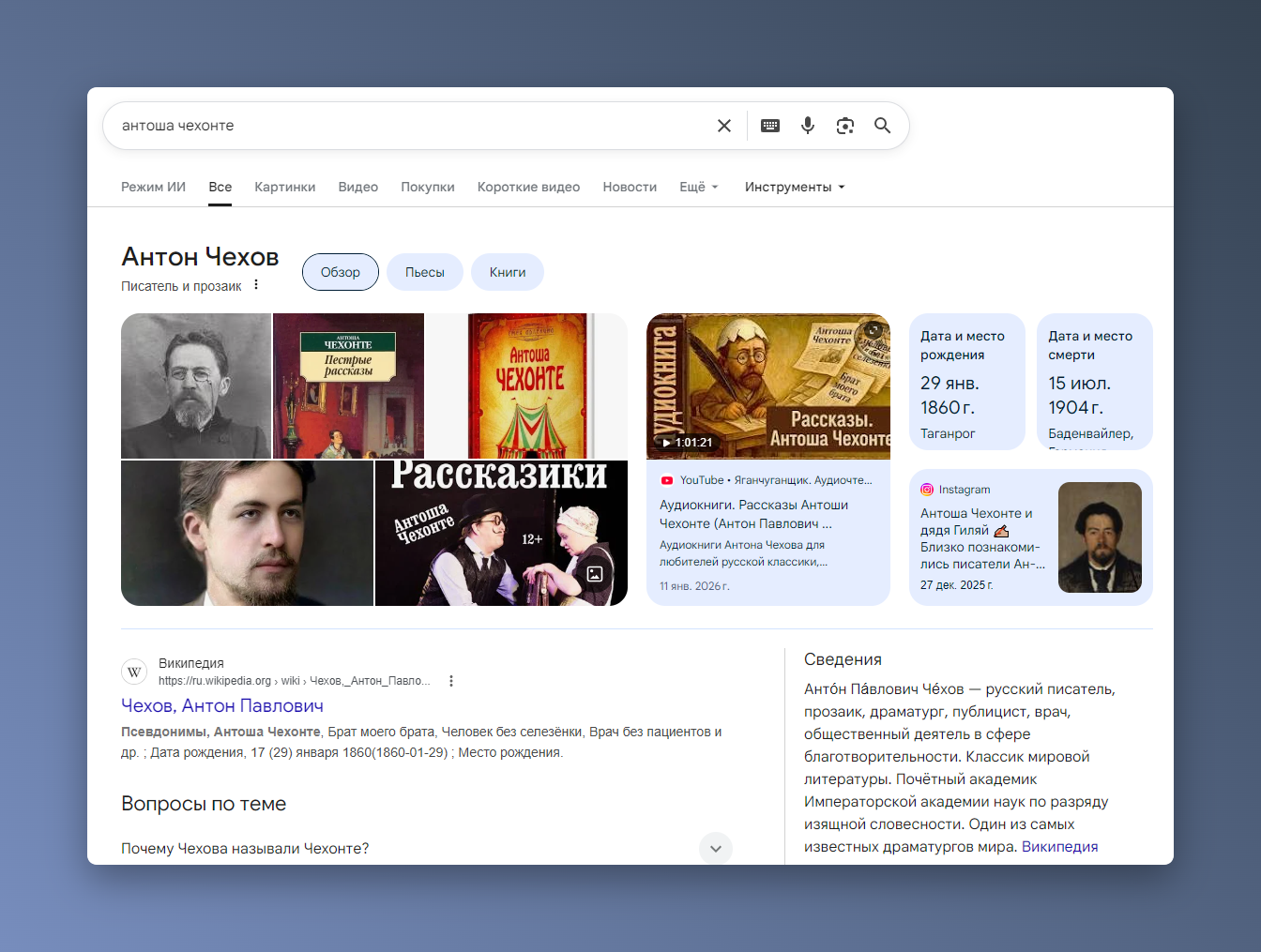Open the Дата и место смерти card

point(1095,382)
